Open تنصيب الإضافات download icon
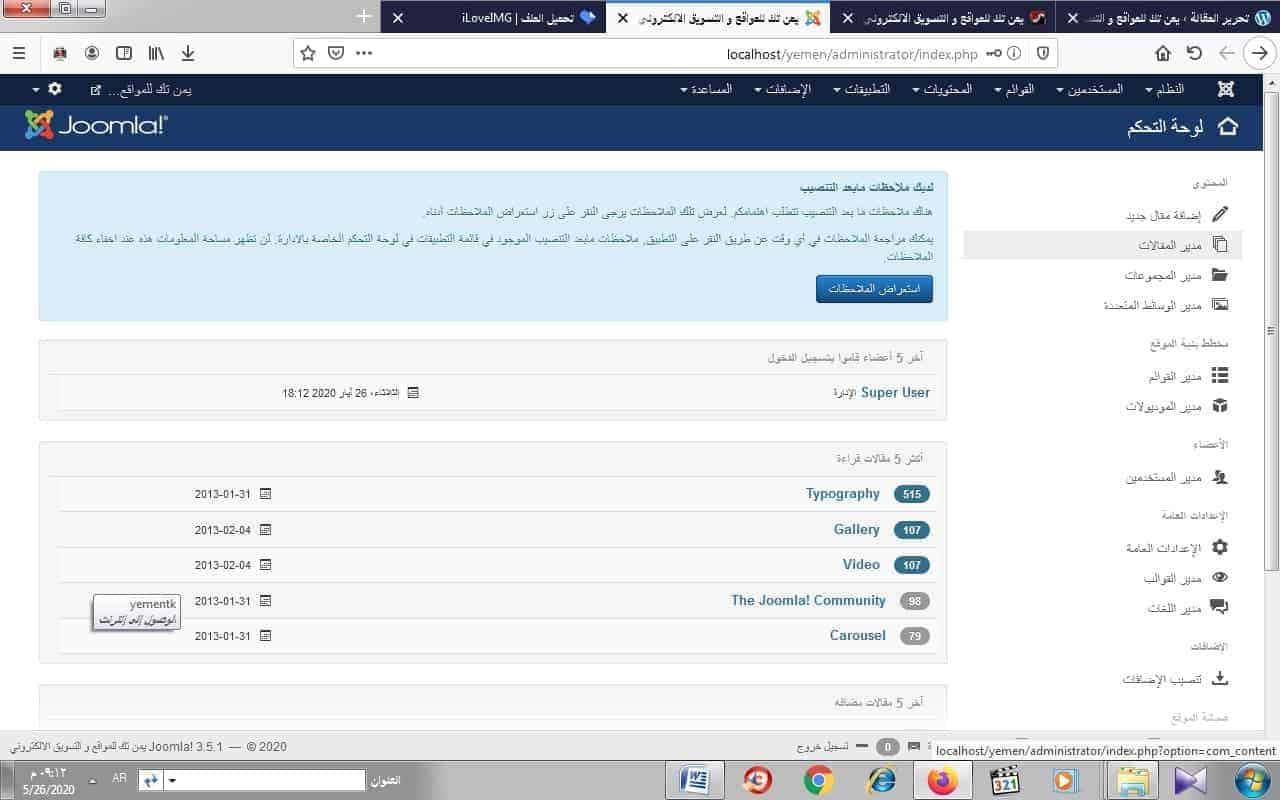 pos(1220,678)
